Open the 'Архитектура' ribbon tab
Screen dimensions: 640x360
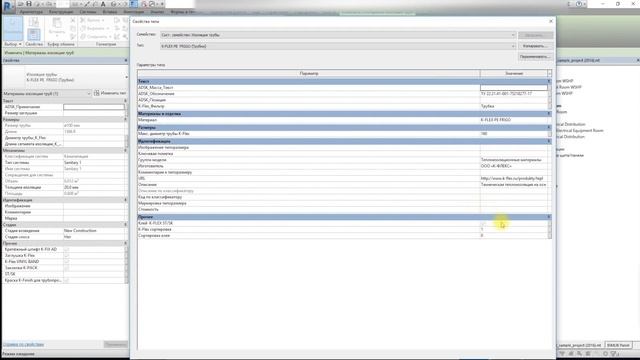(31, 12)
